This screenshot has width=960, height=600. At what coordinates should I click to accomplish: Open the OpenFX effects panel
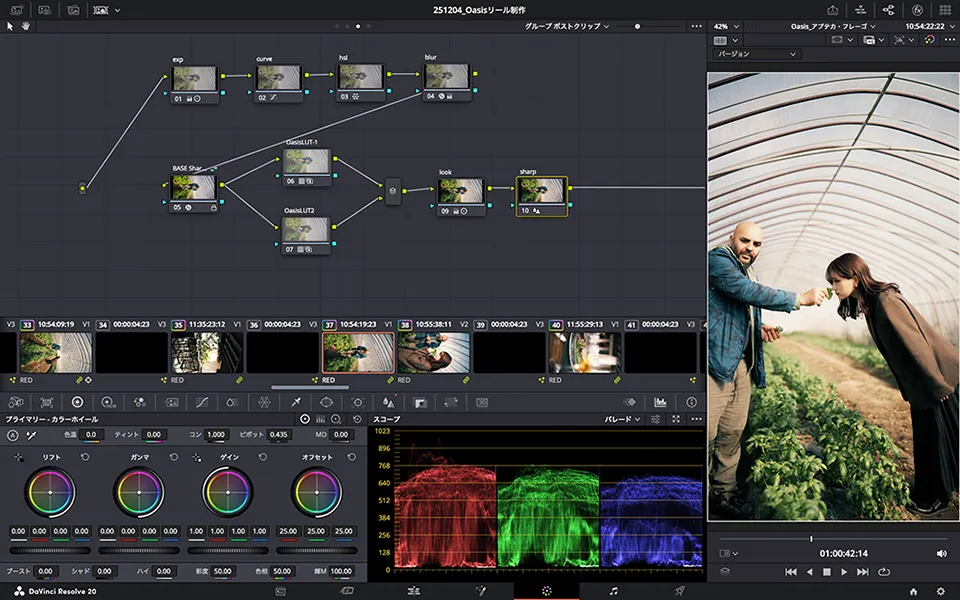pos(916,10)
